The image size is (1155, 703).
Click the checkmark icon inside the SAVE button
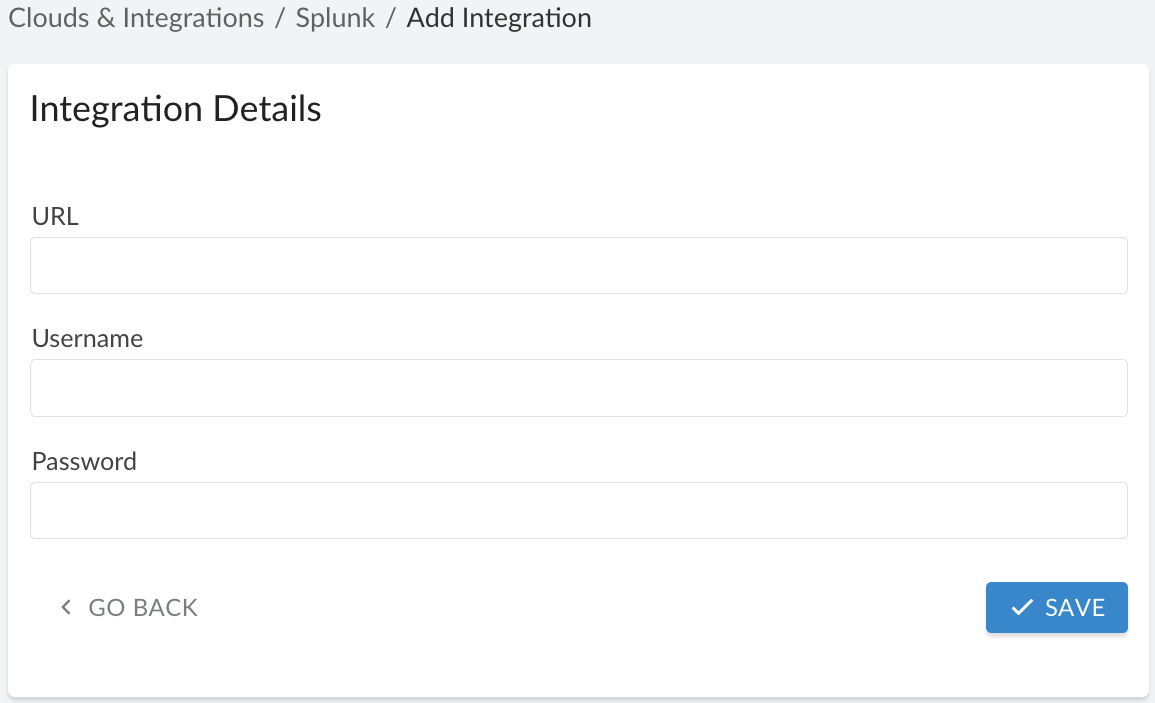tap(1022, 607)
